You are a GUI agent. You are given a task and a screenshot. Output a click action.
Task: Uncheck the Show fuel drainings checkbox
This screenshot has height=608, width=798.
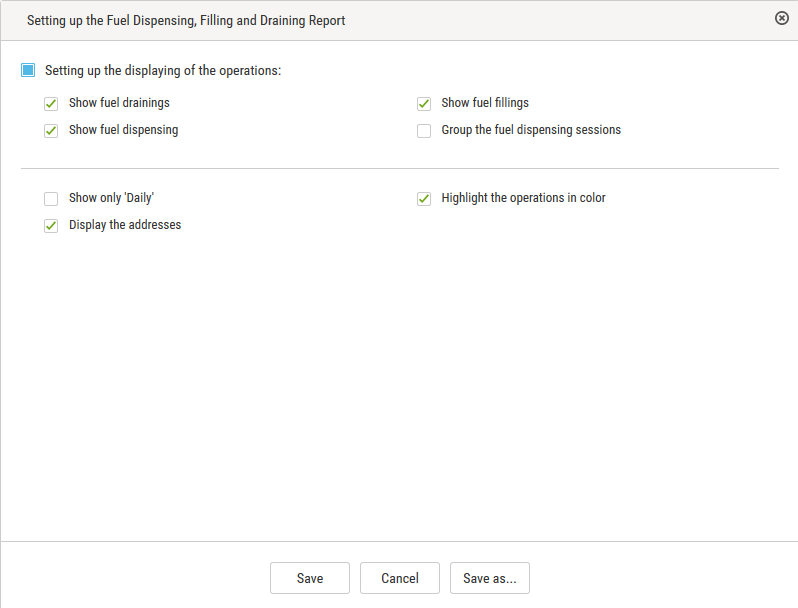click(x=51, y=103)
